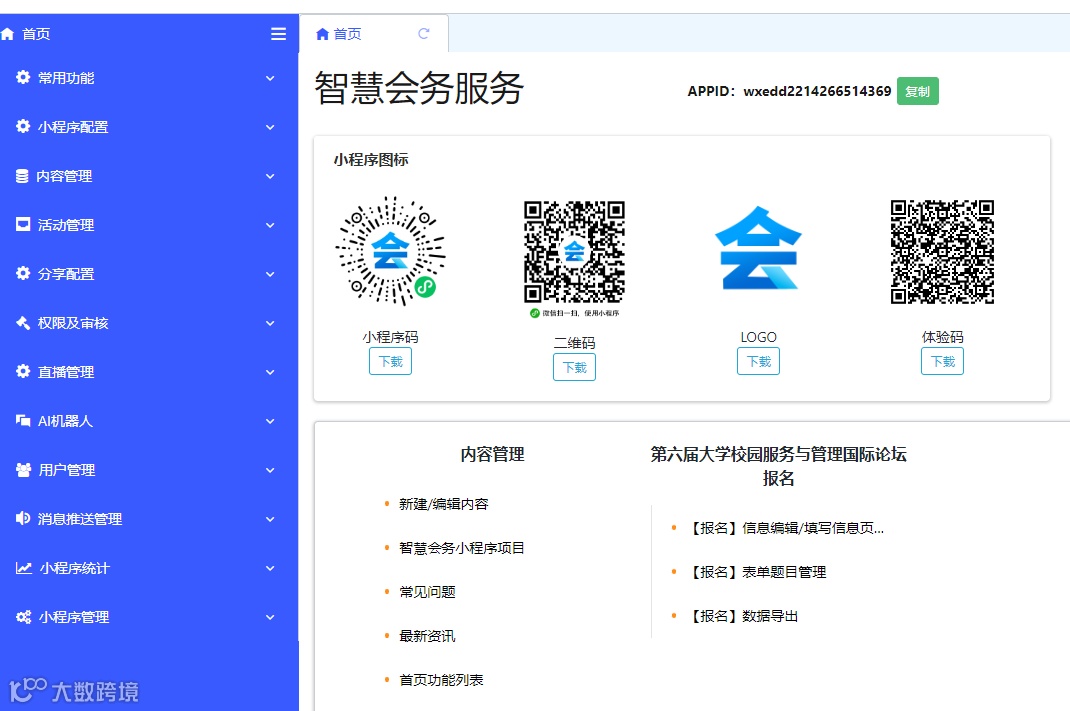Screen dimensions: 1070x711
Task: Open the 常用功能 sidebar label
Action: point(66,78)
